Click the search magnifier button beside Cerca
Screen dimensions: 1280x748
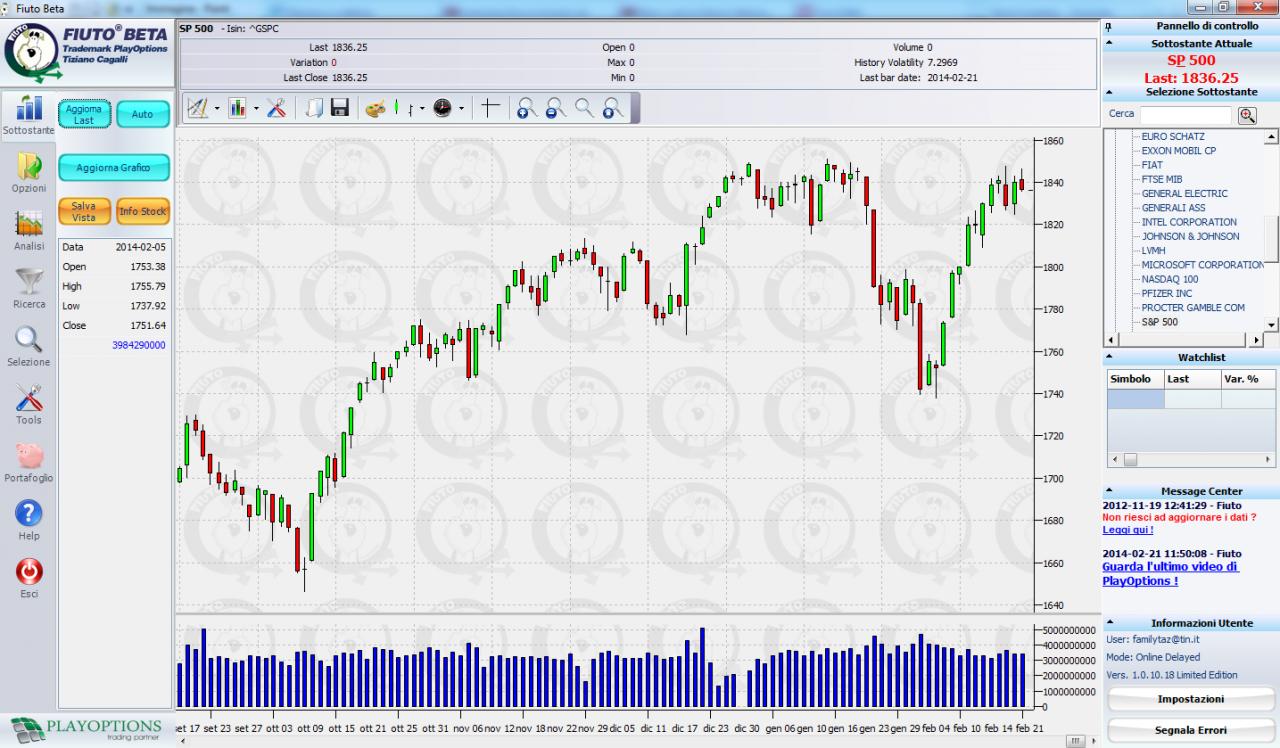point(1246,115)
